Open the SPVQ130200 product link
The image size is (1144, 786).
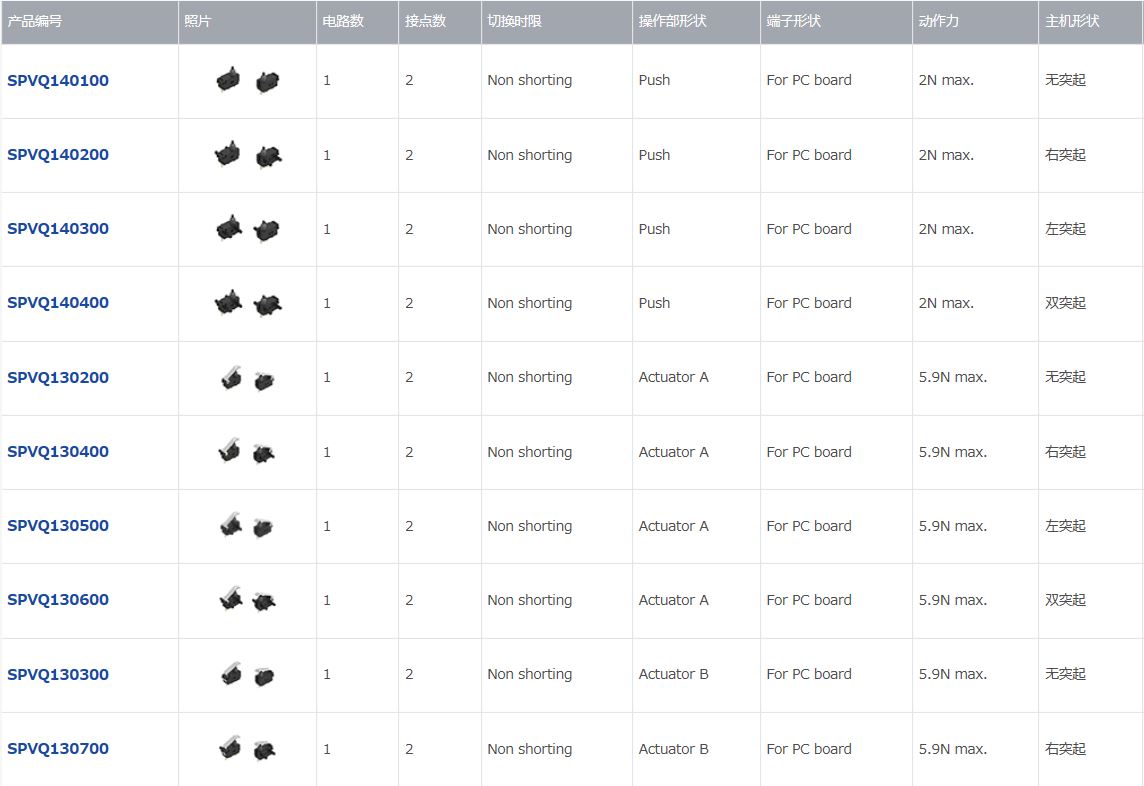(x=58, y=377)
